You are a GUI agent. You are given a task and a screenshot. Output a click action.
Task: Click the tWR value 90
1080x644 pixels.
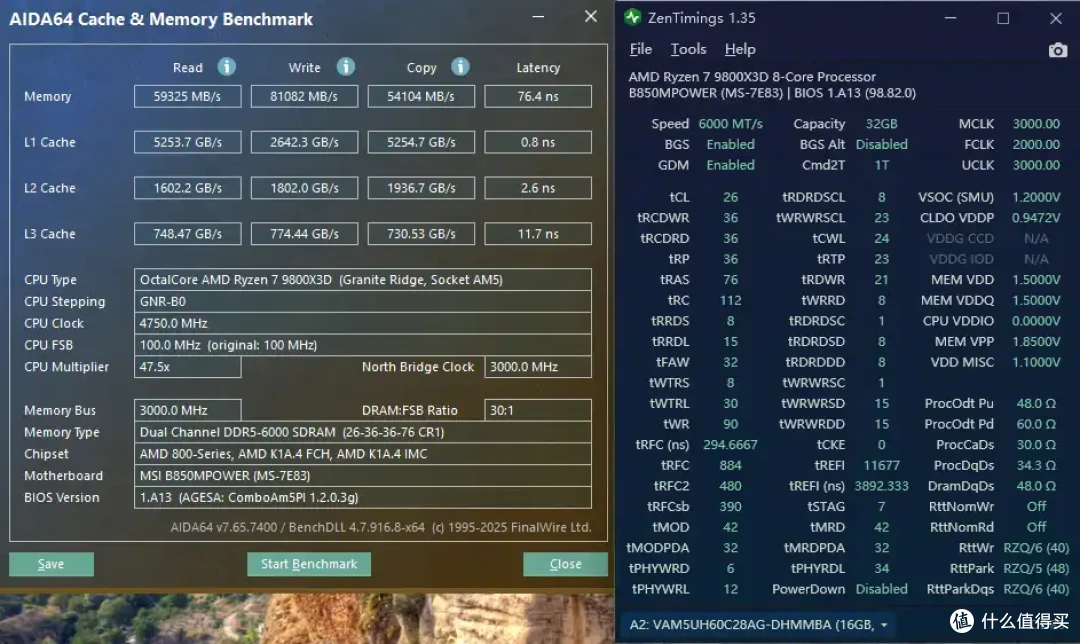pos(730,424)
